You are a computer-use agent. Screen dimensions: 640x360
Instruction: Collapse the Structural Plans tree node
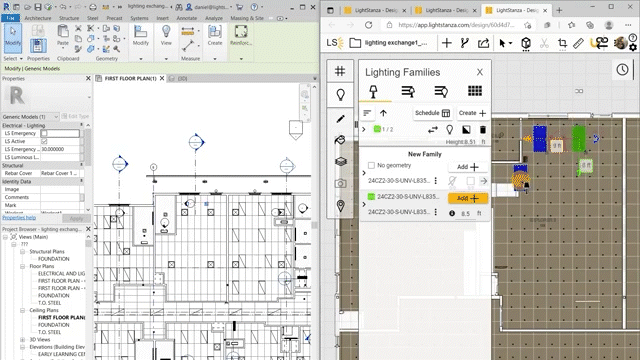click(22, 252)
